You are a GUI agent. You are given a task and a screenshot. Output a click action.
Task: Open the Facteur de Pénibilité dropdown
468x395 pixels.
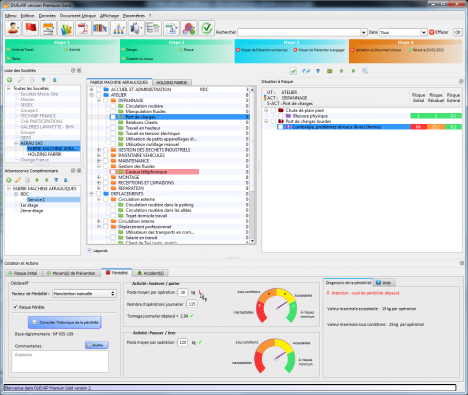tap(84, 293)
